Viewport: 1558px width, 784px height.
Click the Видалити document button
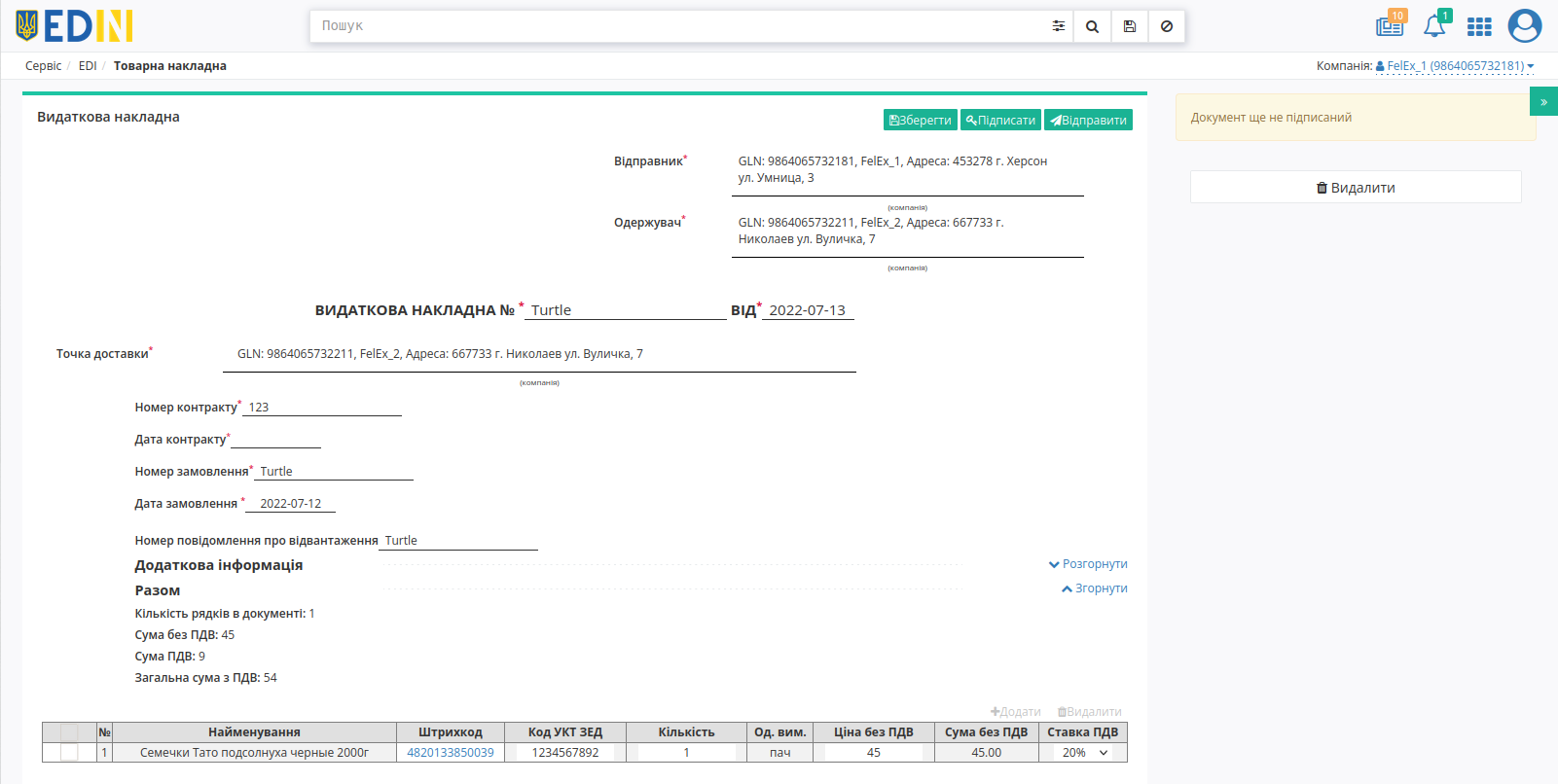(1356, 187)
